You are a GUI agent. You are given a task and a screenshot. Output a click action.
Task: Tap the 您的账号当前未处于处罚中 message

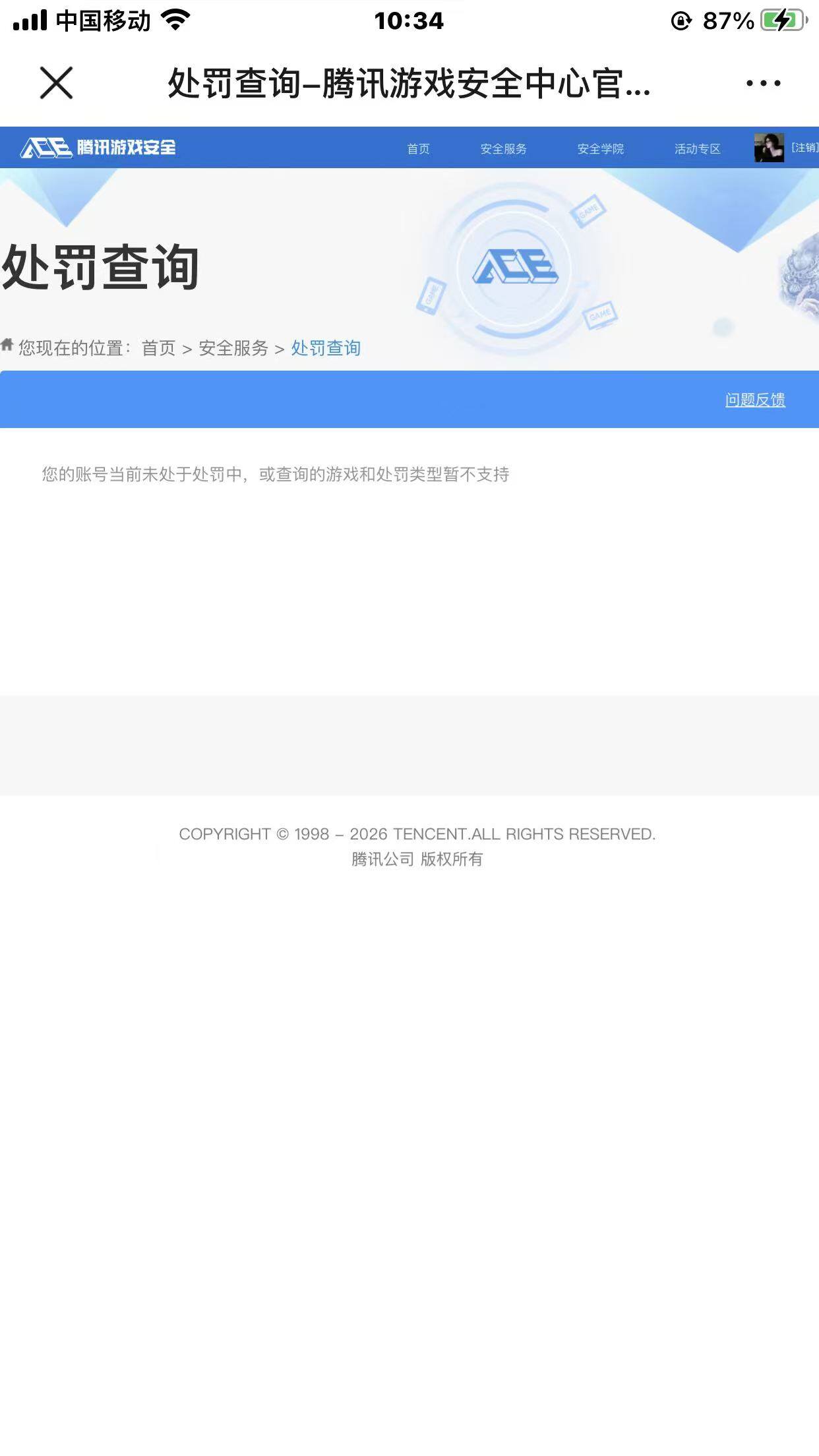276,474
